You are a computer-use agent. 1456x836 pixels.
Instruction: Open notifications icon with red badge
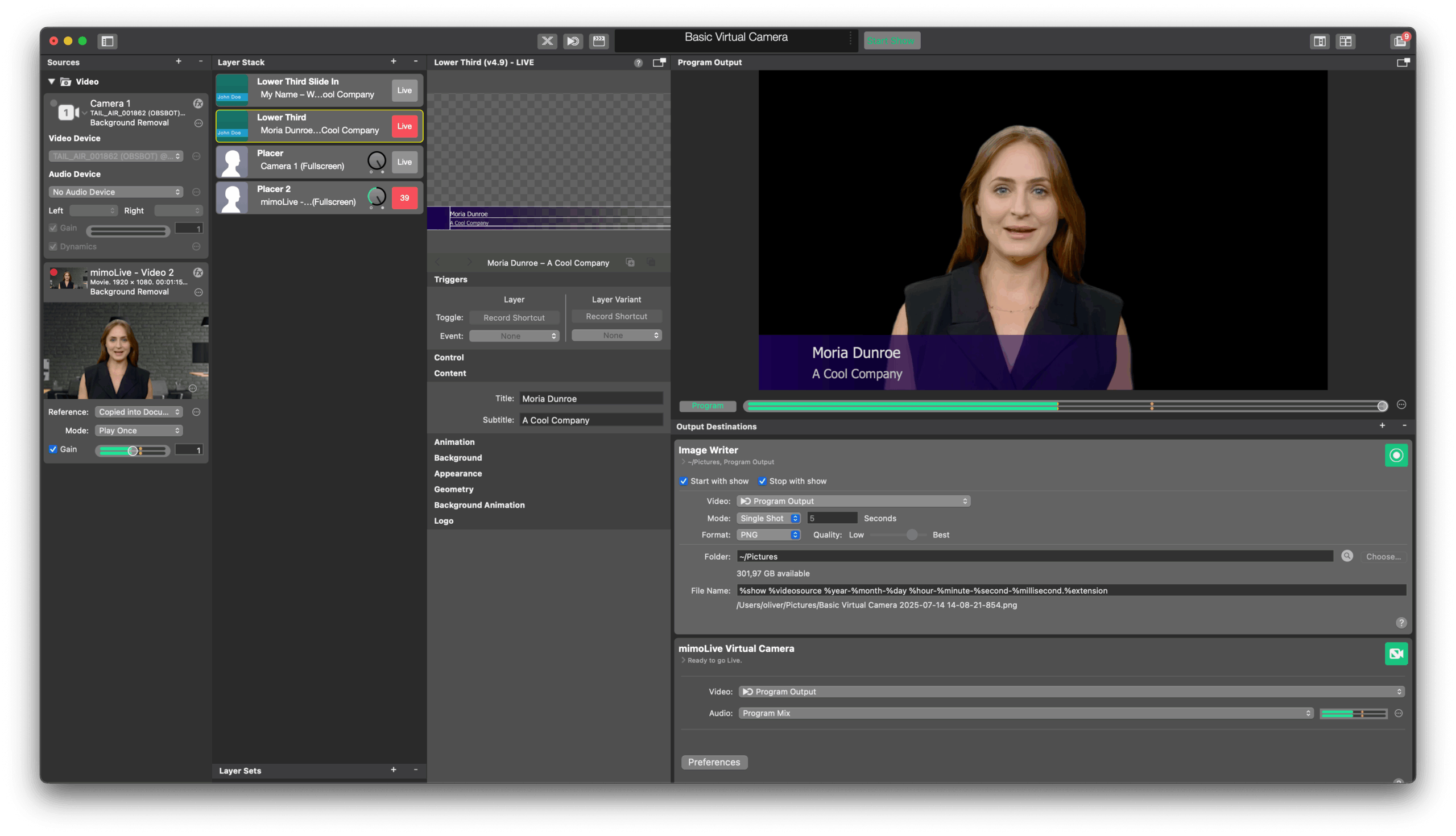click(x=1400, y=40)
